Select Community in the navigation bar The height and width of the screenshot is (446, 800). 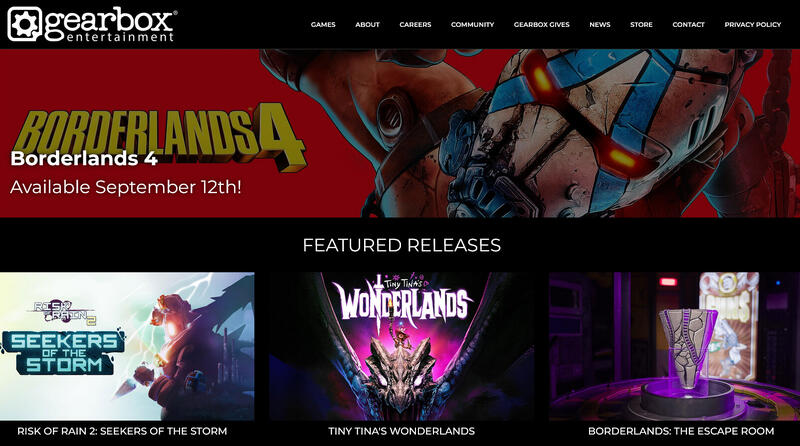pyautogui.click(x=472, y=24)
